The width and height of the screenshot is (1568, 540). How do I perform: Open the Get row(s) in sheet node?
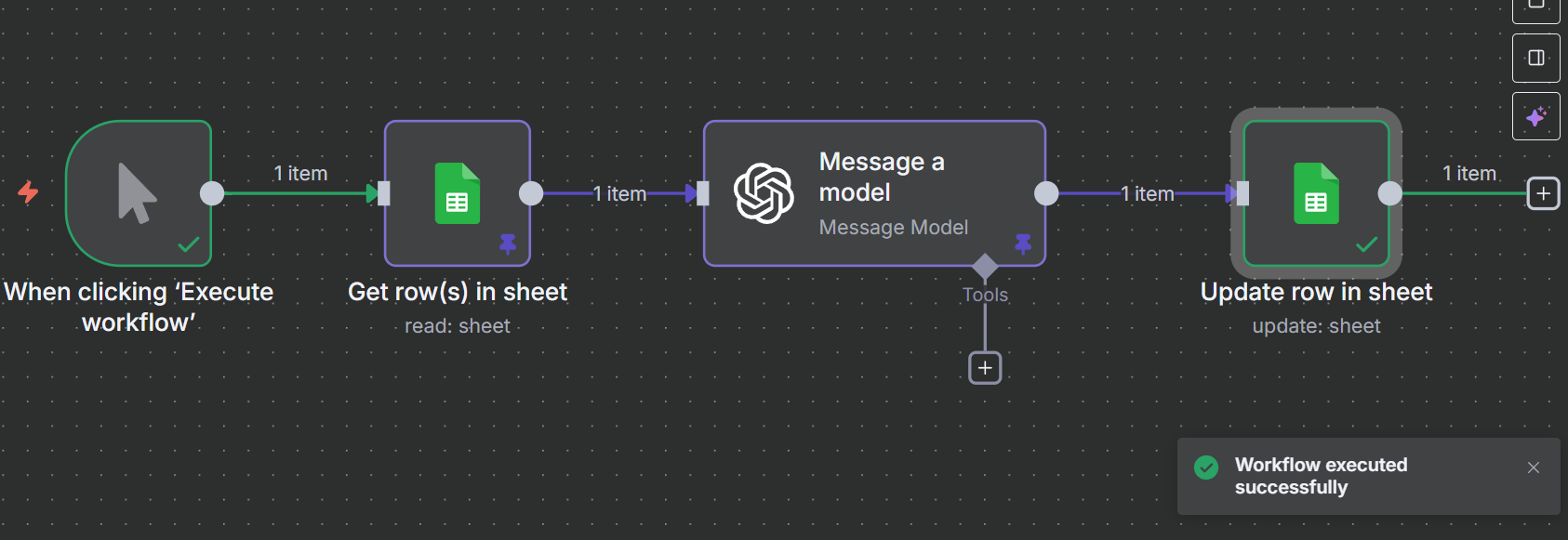[458, 193]
